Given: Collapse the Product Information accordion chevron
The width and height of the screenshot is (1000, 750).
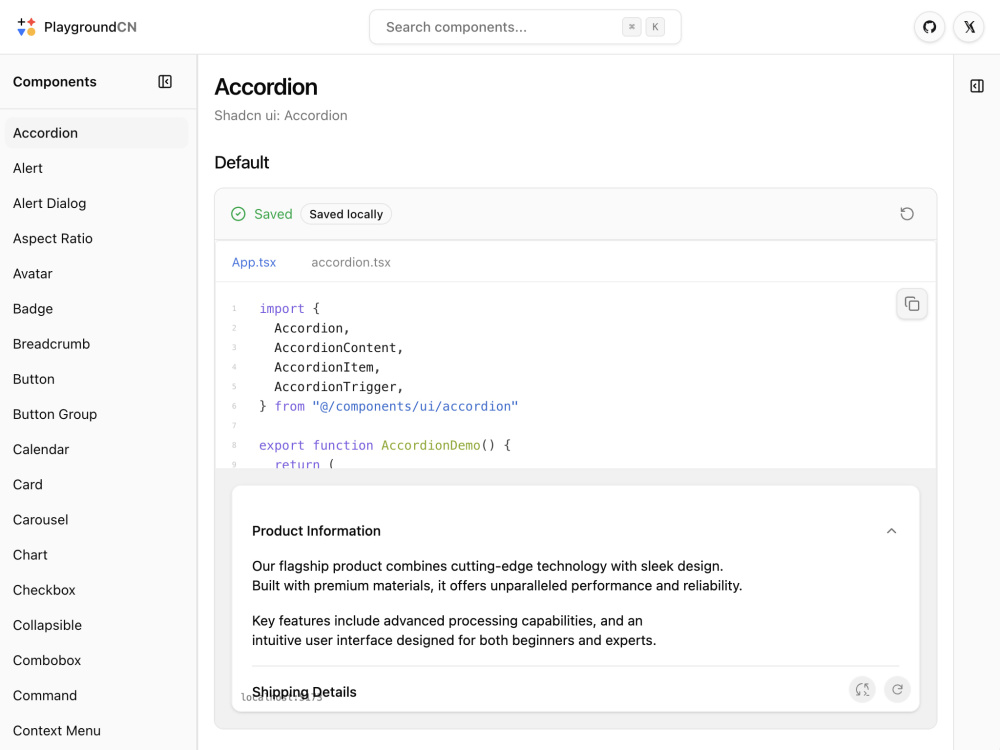Looking at the screenshot, I should [892, 531].
